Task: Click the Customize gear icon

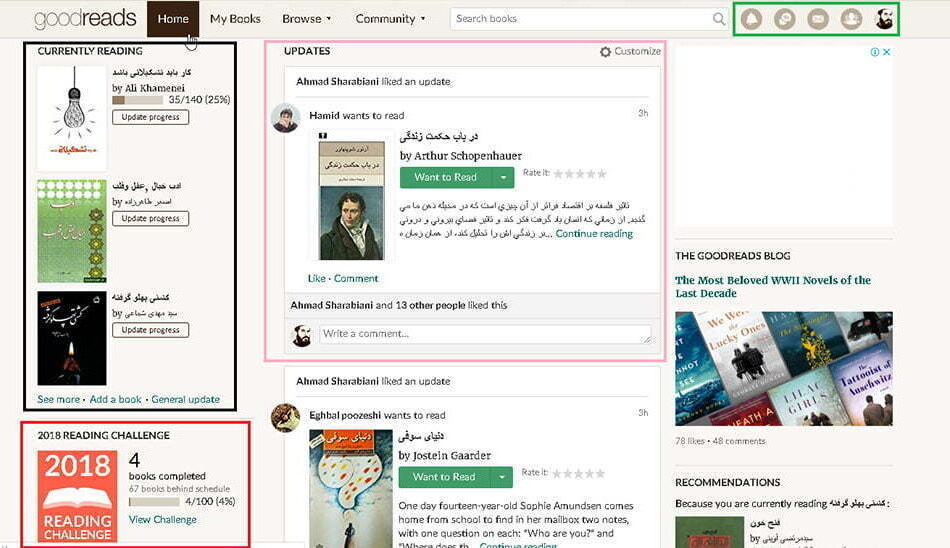Action: (605, 52)
